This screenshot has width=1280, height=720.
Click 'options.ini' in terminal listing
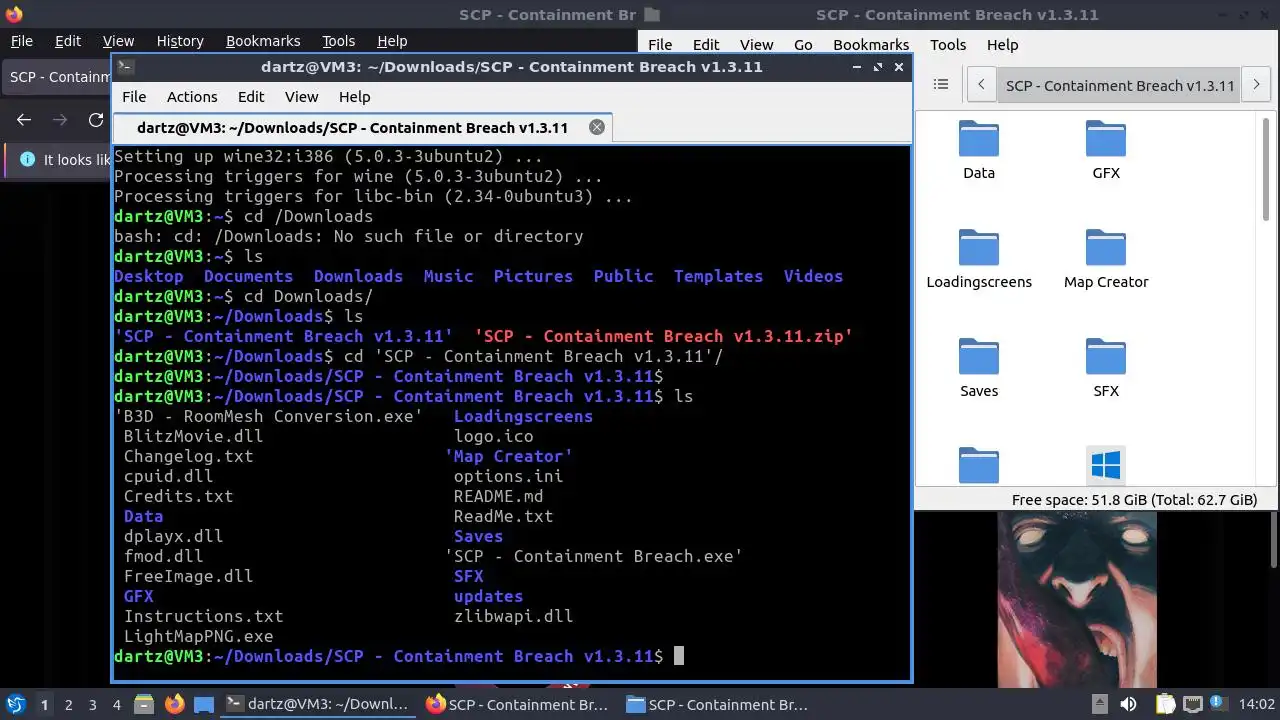click(509, 476)
